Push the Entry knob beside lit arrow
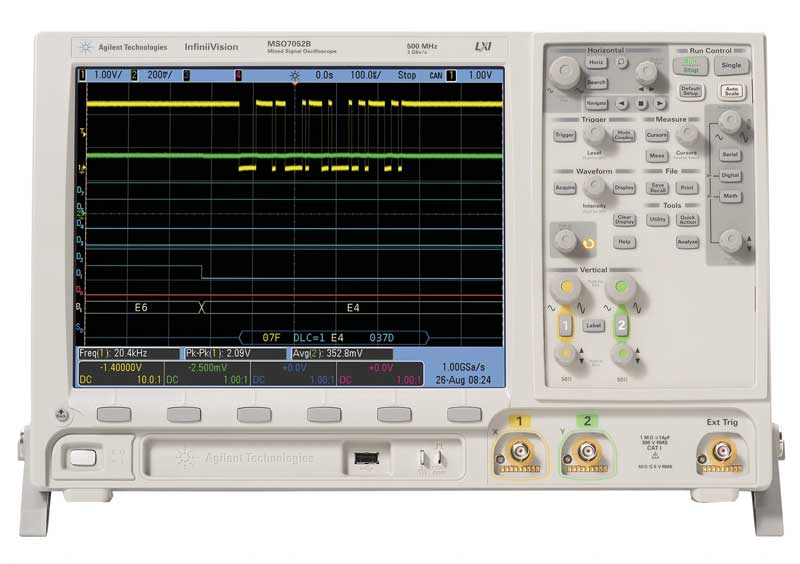Image resolution: width=800 pixels, height=564 pixels. tap(566, 240)
